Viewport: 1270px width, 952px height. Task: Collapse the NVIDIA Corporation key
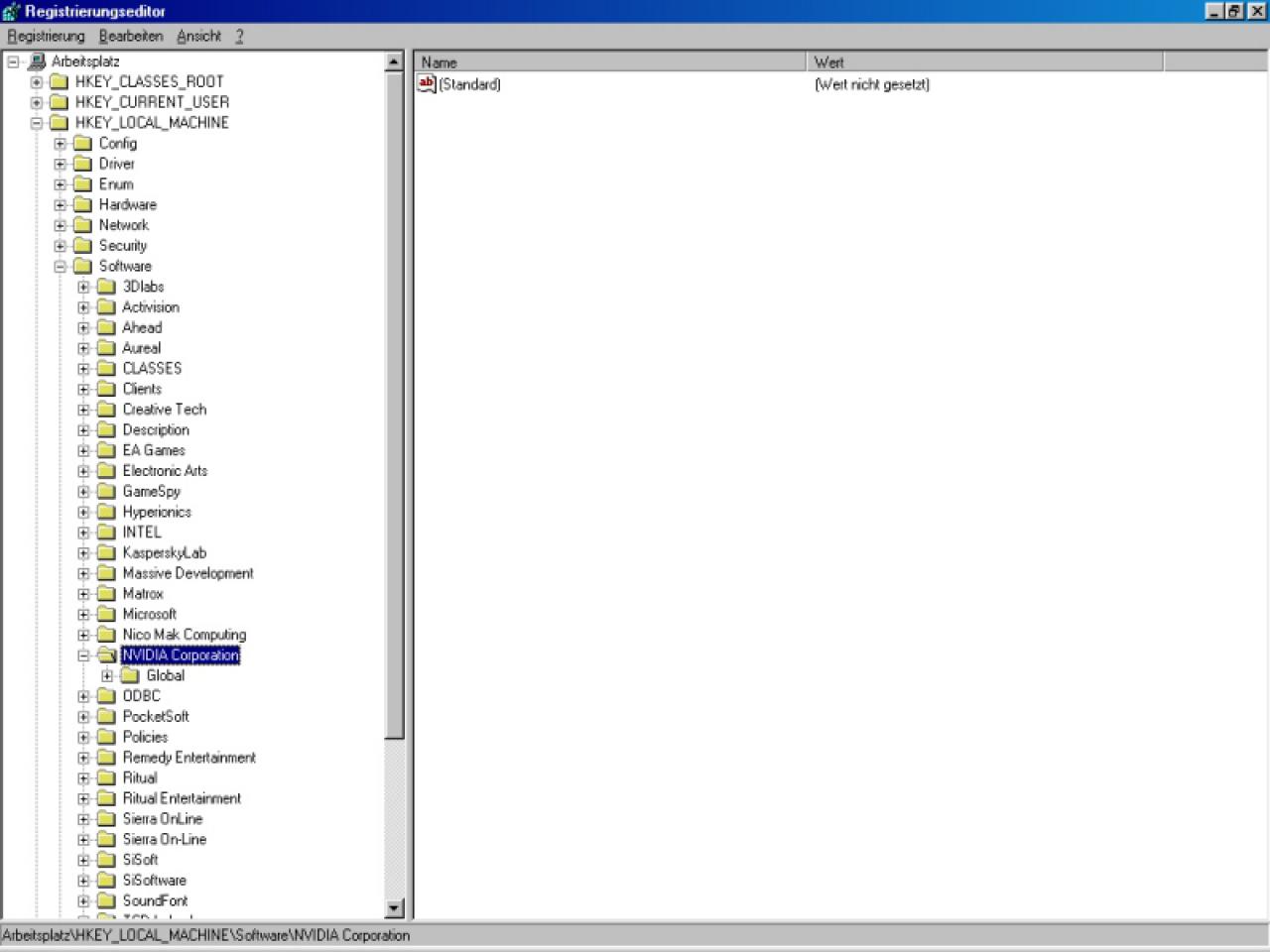tap(84, 655)
